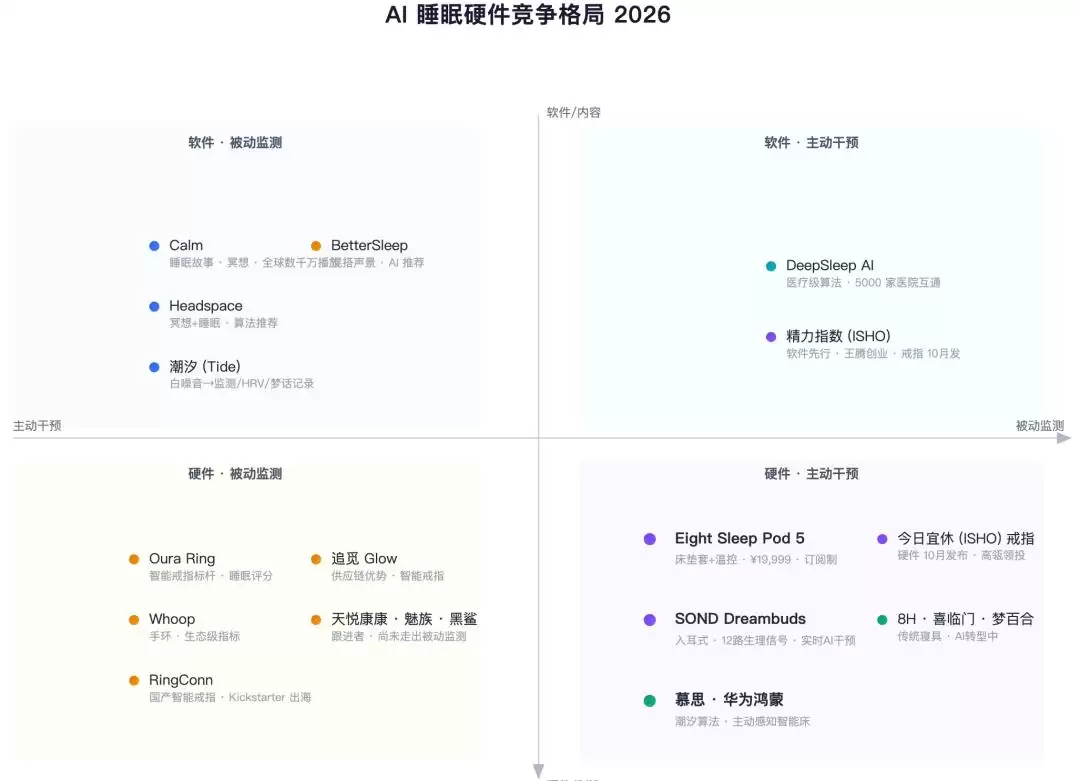Click the 今日宜休 (ISHO) 戒指 label
1080x781 pixels.
click(x=966, y=539)
